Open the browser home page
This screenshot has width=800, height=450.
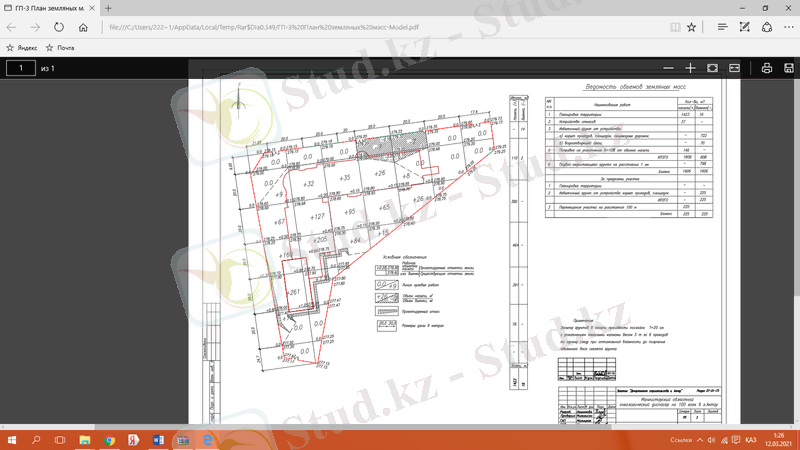[83, 27]
